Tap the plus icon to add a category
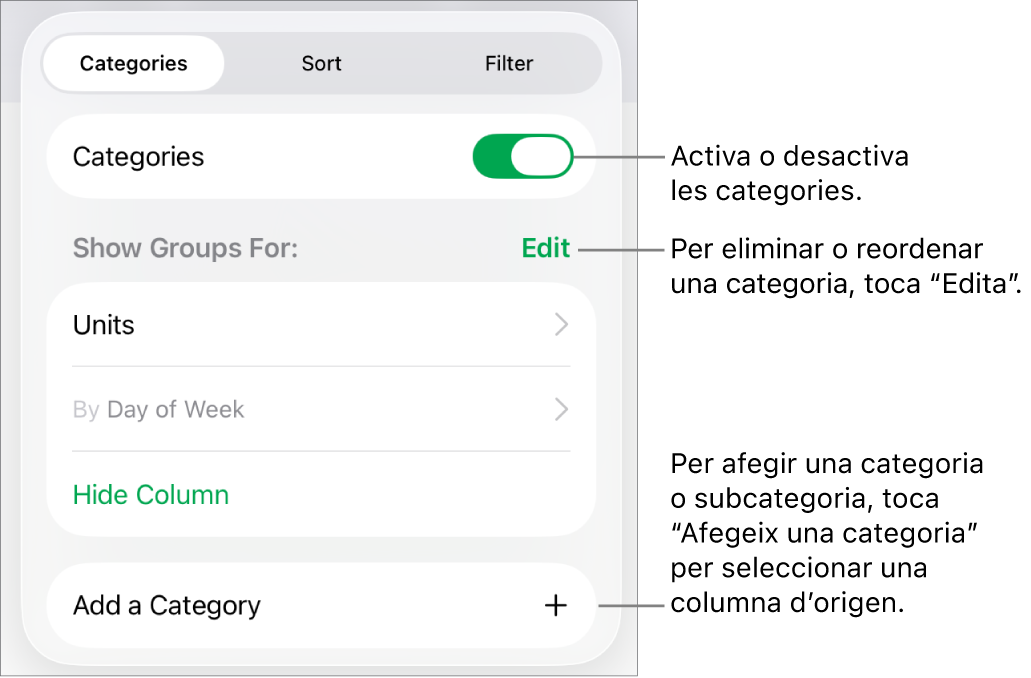The image size is (1031, 678). 556,605
